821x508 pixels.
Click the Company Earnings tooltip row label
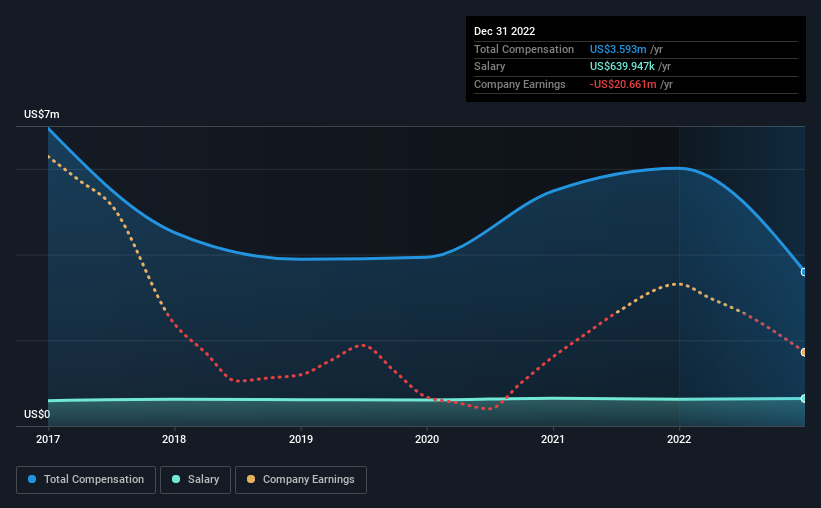(x=519, y=84)
